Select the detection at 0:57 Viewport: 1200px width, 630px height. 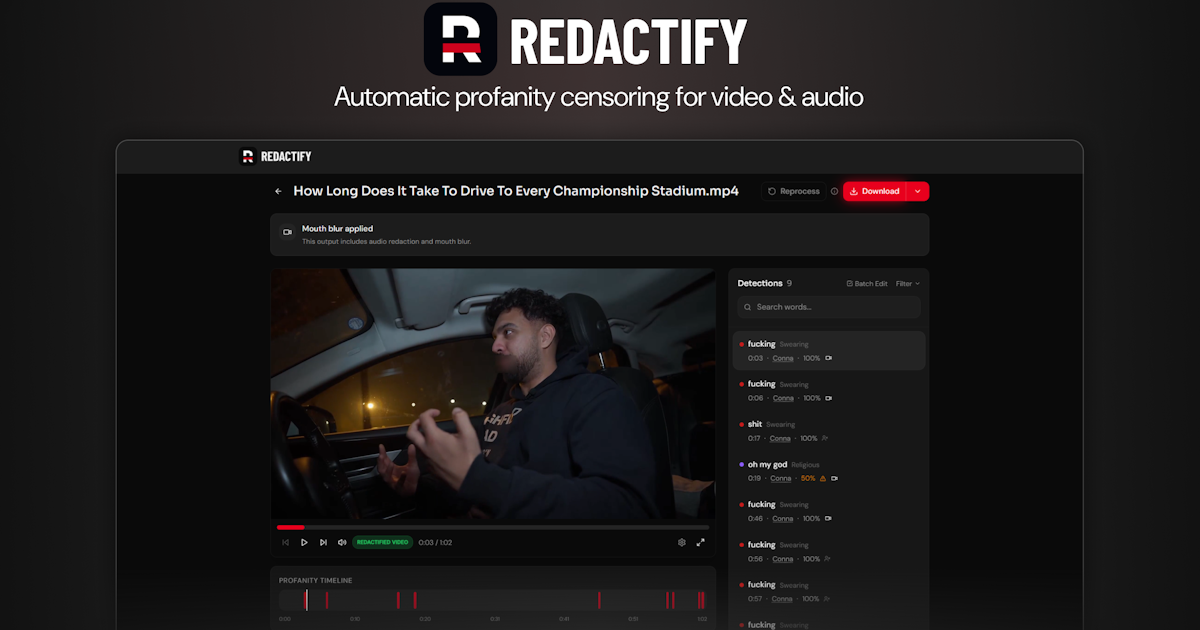[x=829, y=591]
